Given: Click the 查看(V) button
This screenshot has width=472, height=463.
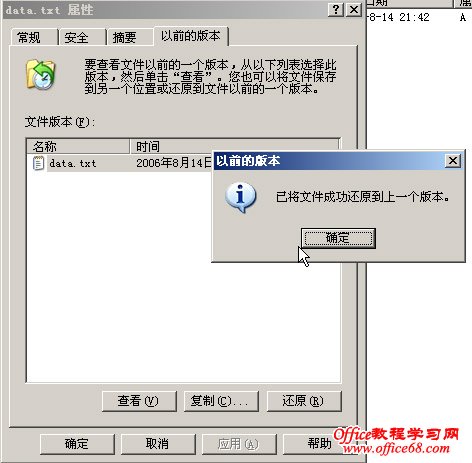Looking at the screenshot, I should (139, 401).
